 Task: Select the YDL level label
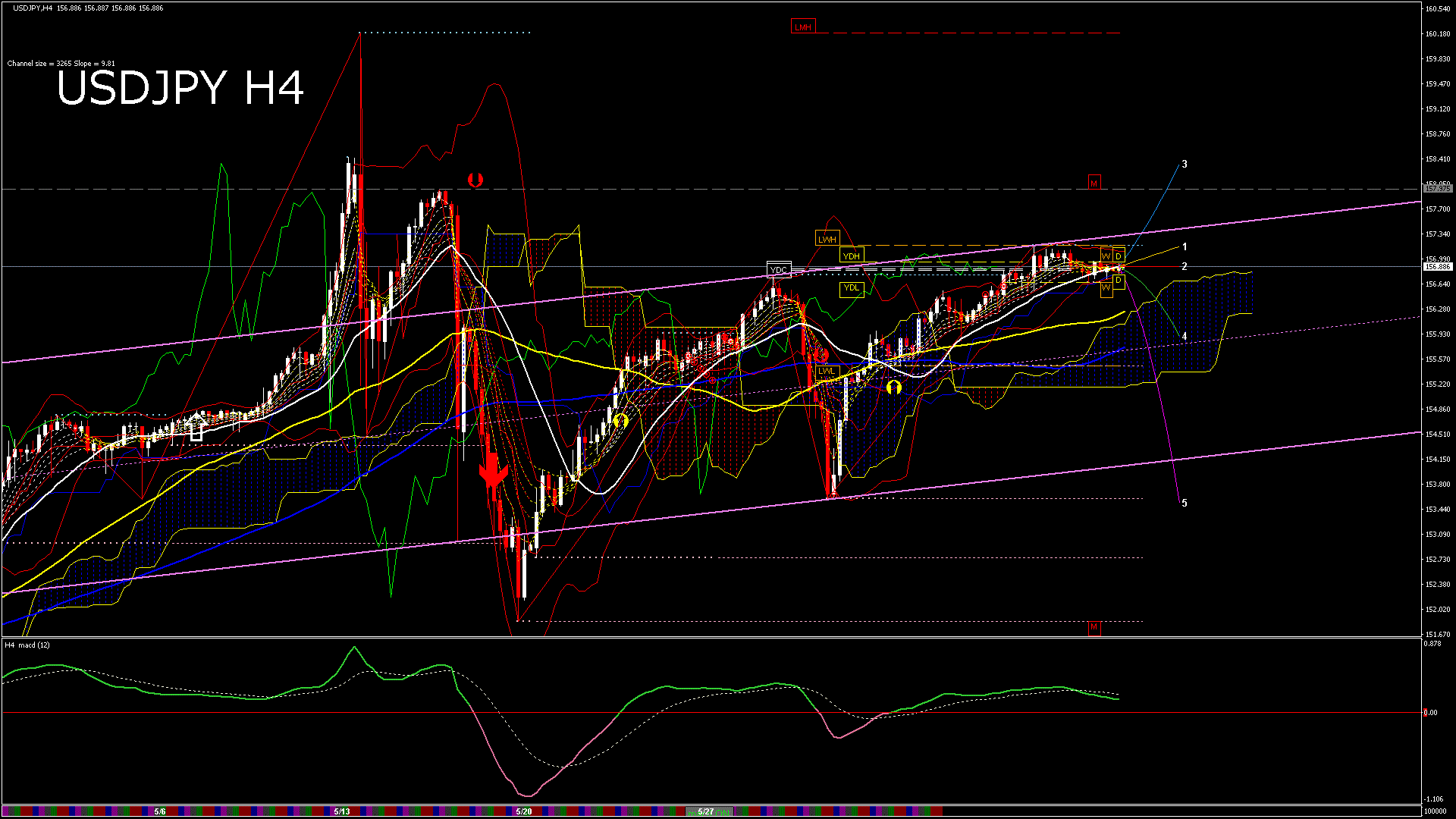pos(852,288)
